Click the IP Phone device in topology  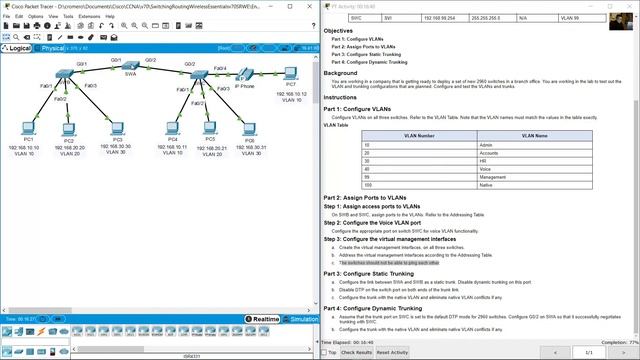click(244, 75)
